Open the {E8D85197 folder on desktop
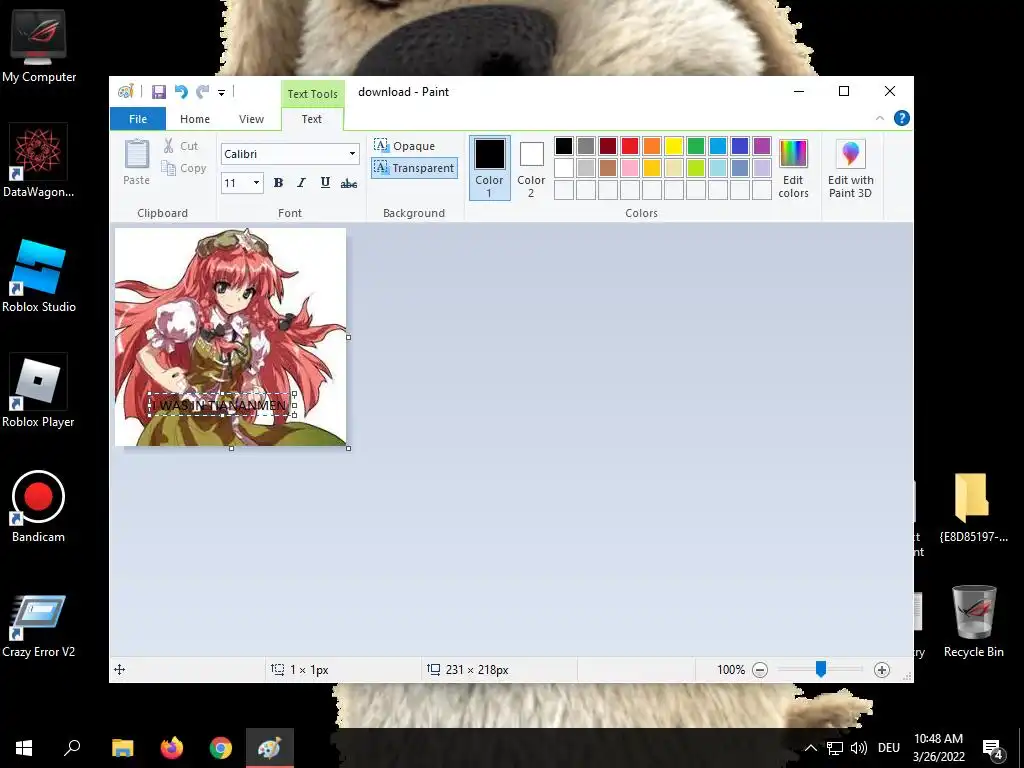This screenshot has height=768, width=1024. tap(974, 508)
